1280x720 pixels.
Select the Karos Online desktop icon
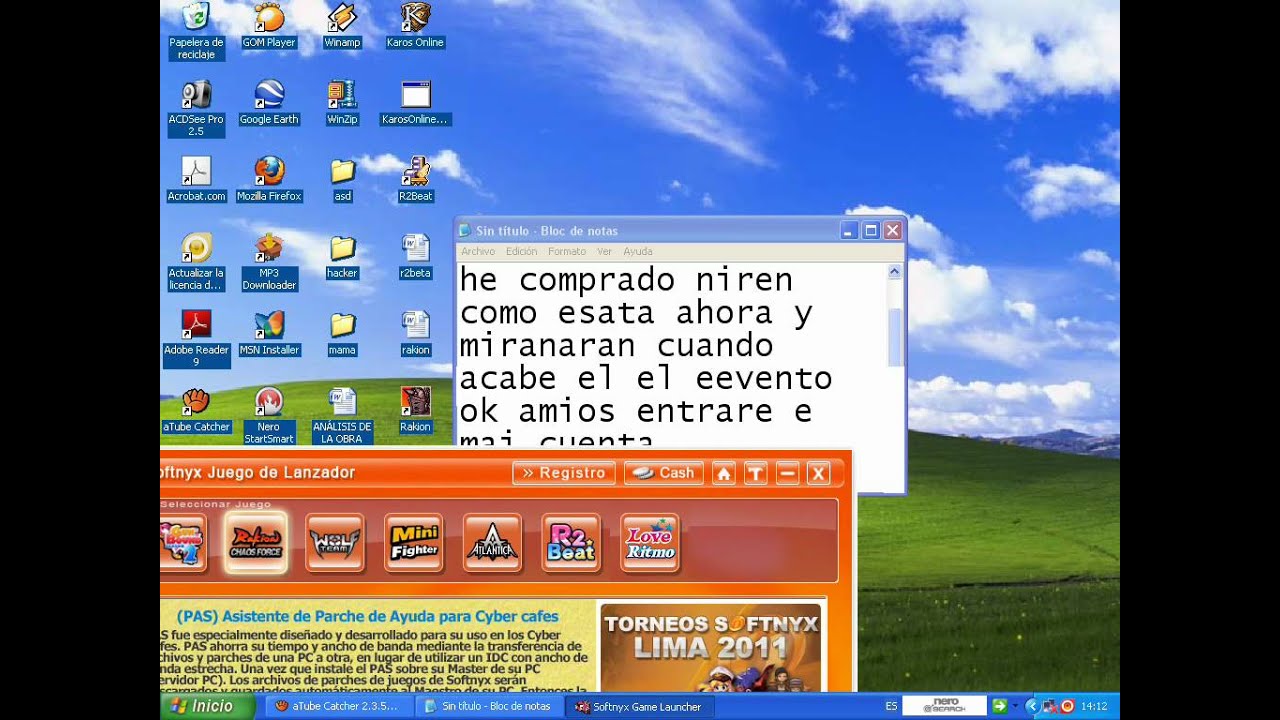(415, 27)
